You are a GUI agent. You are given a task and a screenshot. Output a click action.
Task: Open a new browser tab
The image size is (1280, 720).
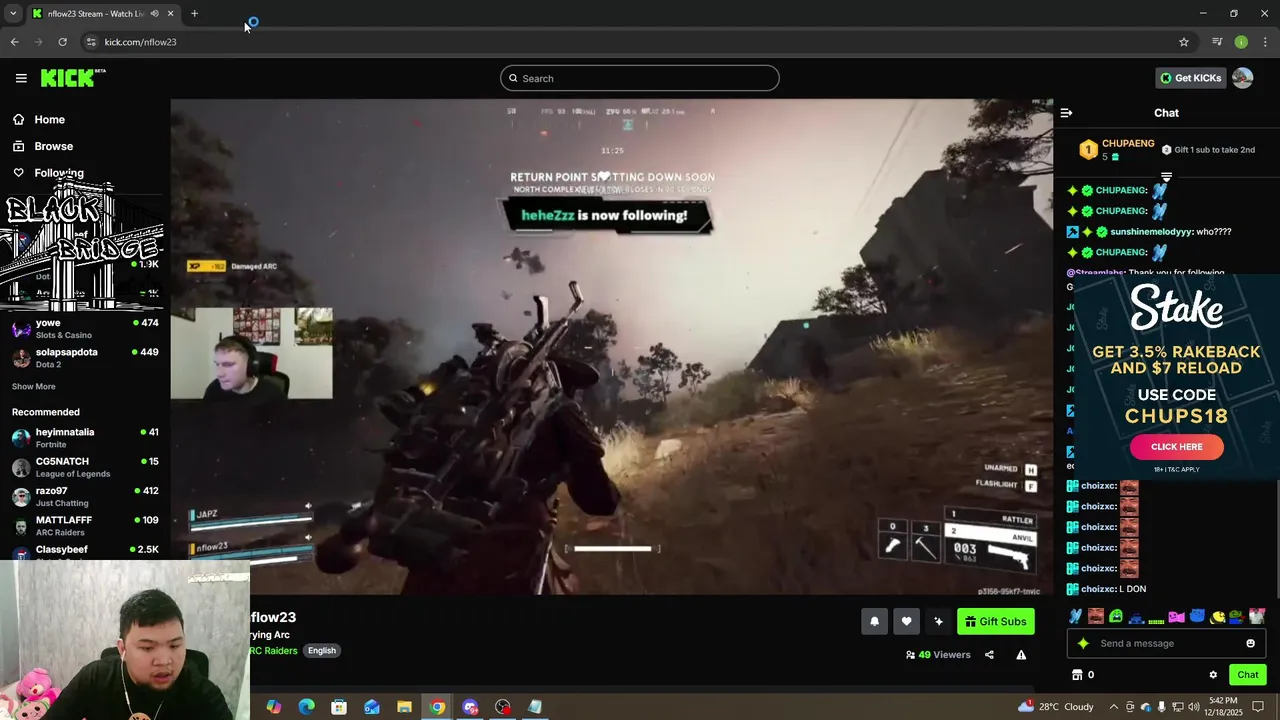point(194,14)
